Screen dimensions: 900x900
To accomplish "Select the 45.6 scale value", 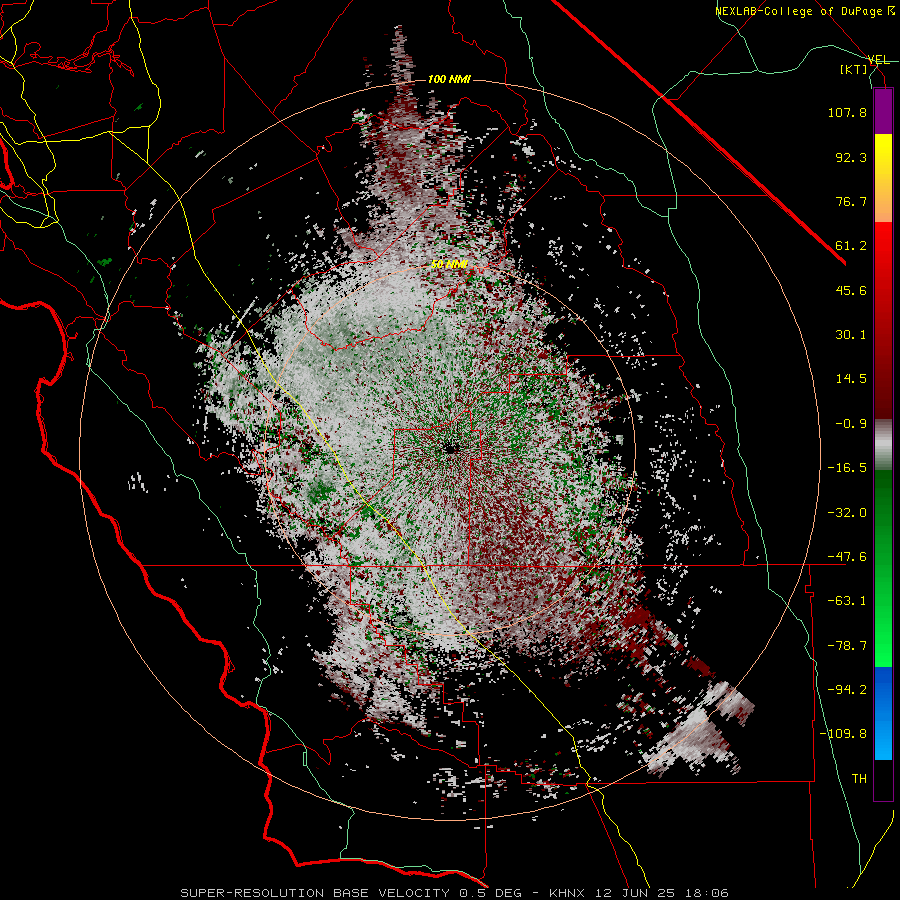I will coord(851,290).
